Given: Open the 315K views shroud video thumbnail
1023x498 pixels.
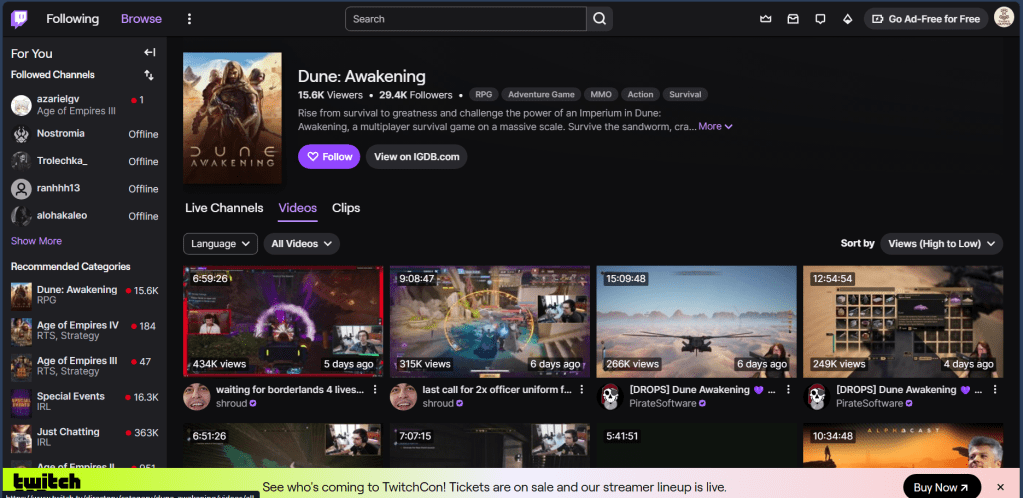Looking at the screenshot, I should 490,321.
